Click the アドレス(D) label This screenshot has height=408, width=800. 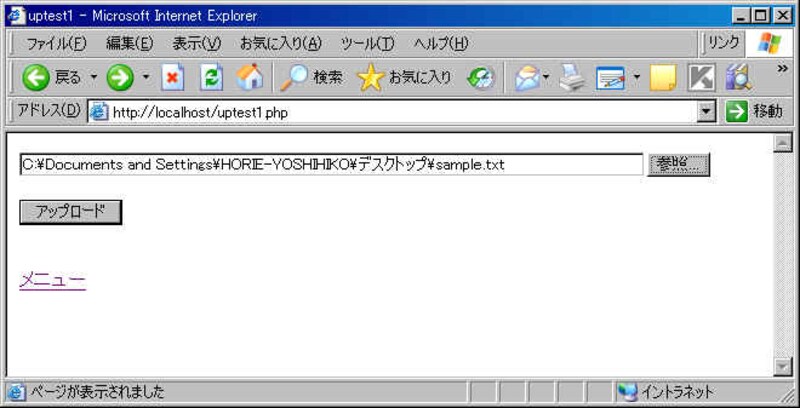pos(49,110)
